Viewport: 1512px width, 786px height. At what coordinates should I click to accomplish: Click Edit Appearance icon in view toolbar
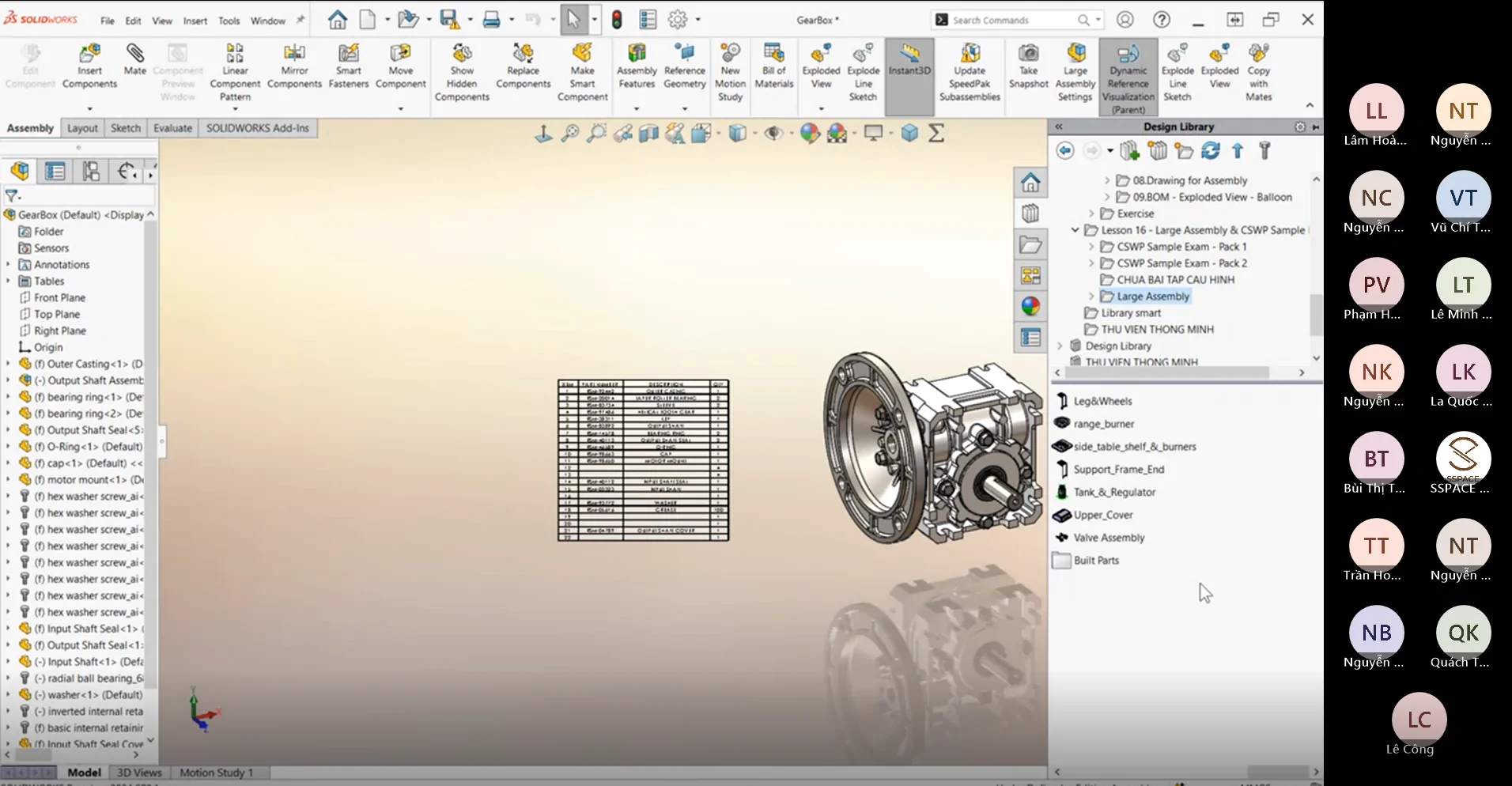pos(810,134)
